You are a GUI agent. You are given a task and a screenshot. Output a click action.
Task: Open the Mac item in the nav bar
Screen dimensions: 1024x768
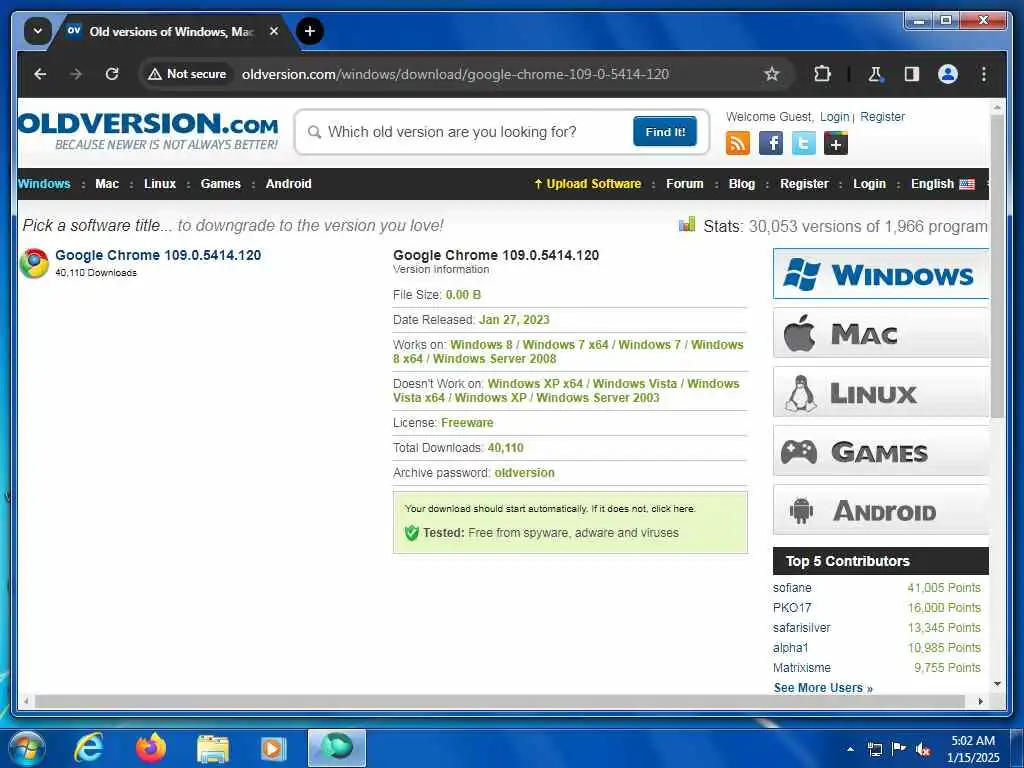(107, 184)
